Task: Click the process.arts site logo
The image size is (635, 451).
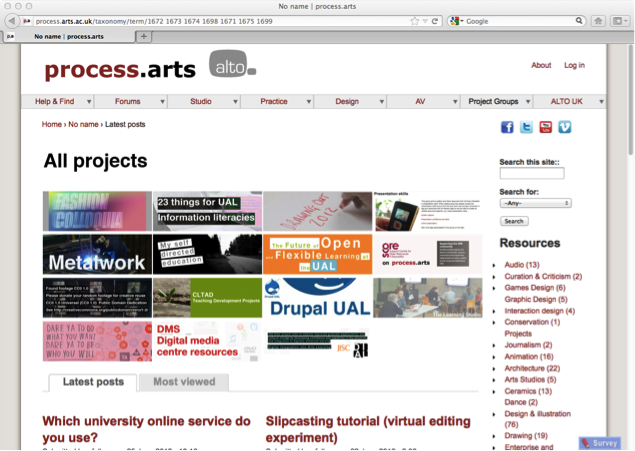Action: coord(120,69)
